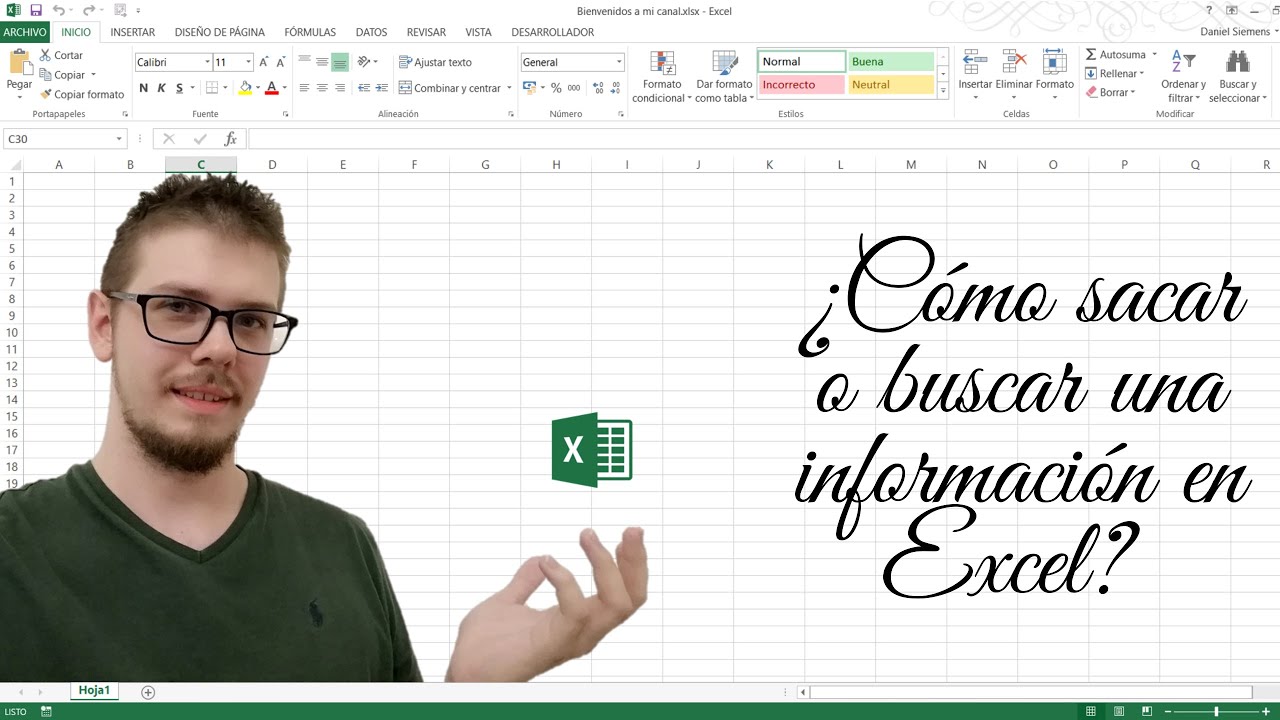Image resolution: width=1280 pixels, height=720 pixels.
Task: Center text horizontally in the cell
Action: (x=322, y=88)
